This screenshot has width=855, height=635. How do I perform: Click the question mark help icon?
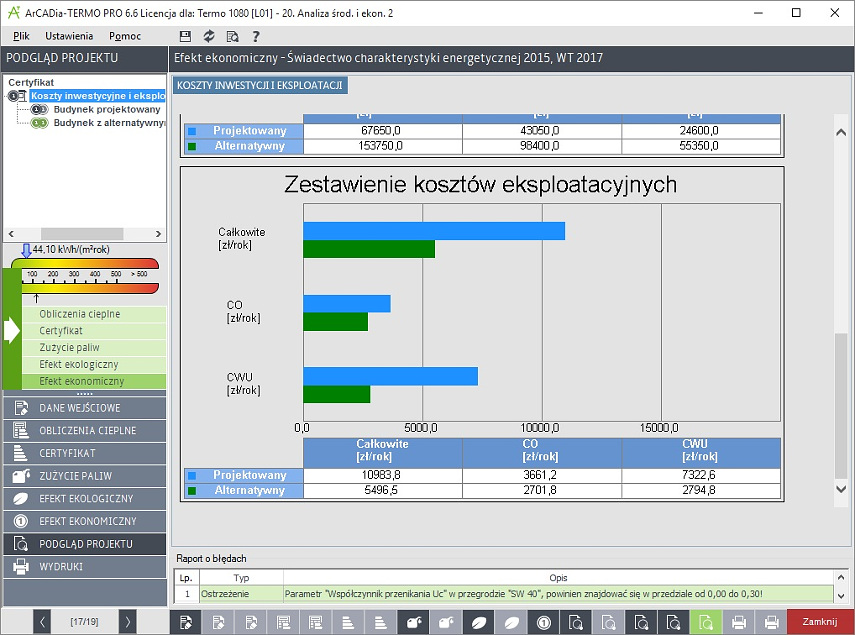256,36
